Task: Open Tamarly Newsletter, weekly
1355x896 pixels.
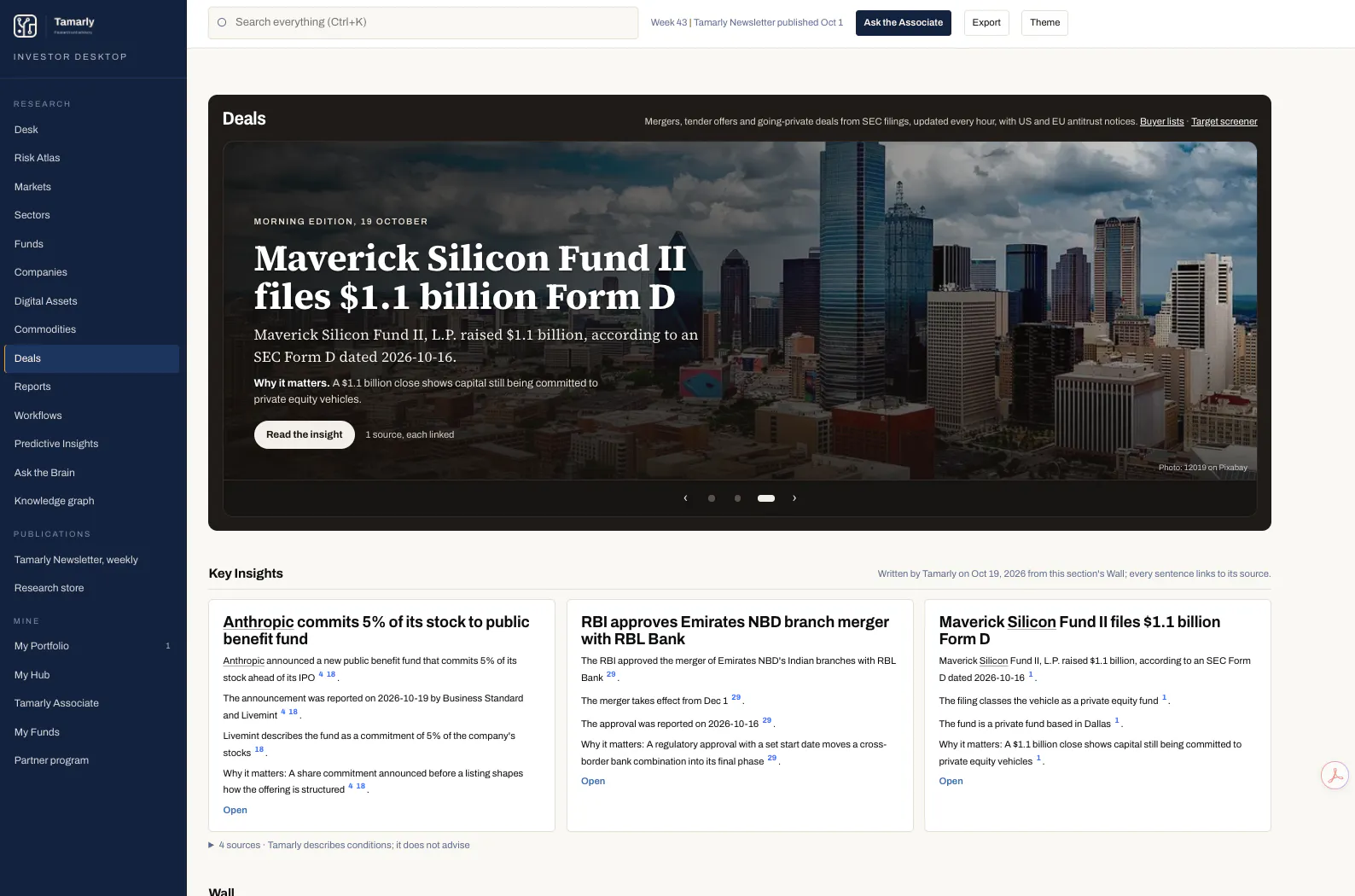Action: coord(91,560)
